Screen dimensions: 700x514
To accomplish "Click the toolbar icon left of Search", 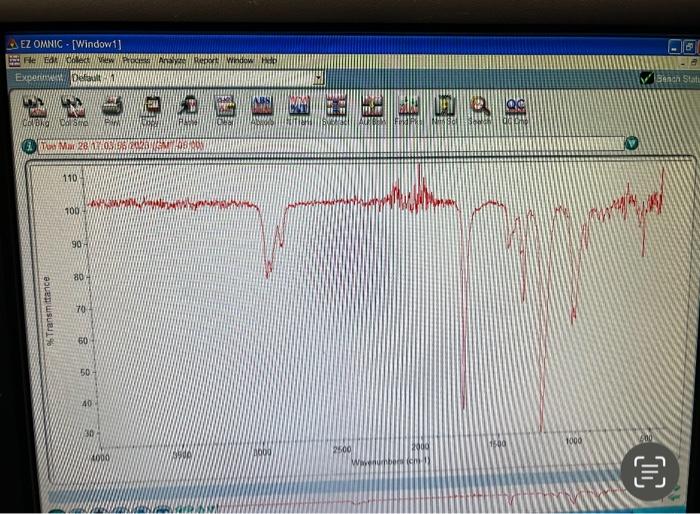I will point(444,111).
